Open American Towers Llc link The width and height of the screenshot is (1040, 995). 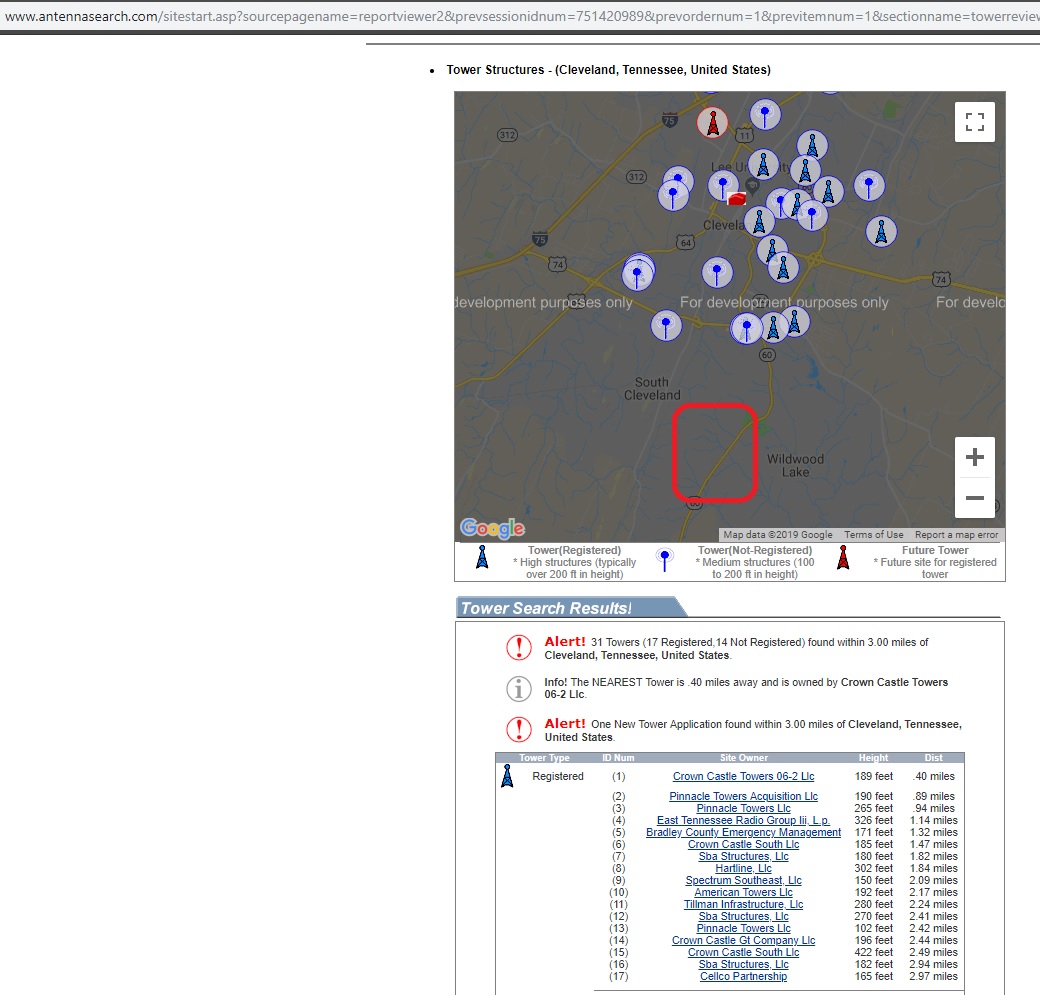(x=744, y=892)
